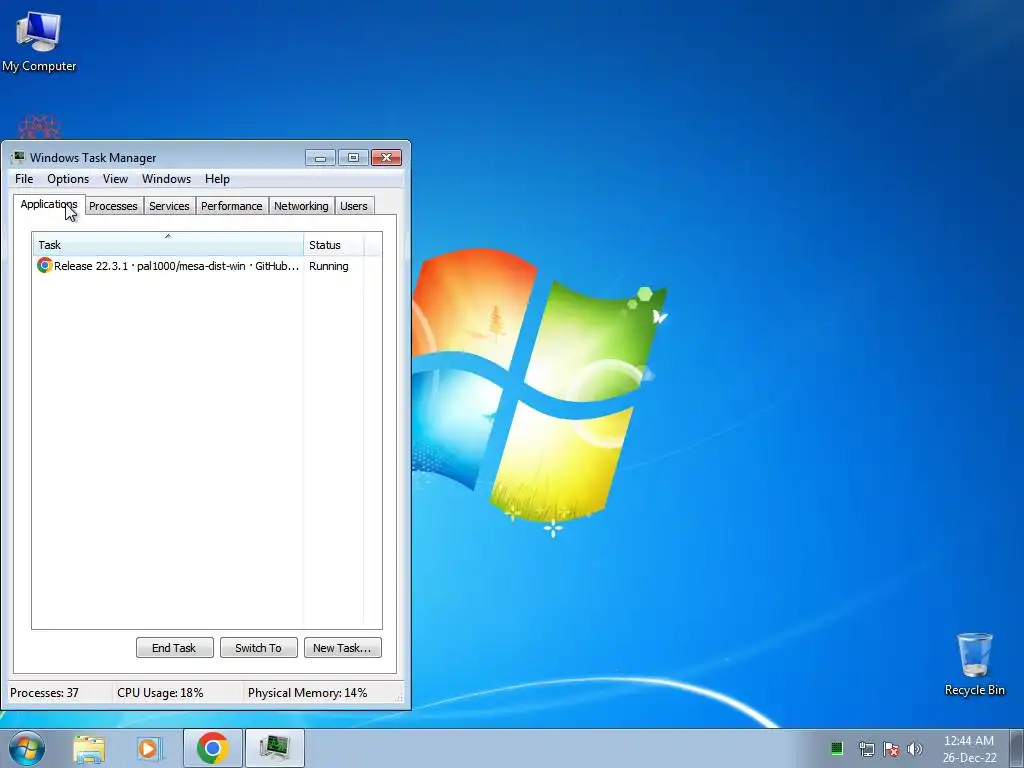Viewport: 1024px width, 768px height.
Task: Click the green CPU meter tray icon
Action: (837, 748)
